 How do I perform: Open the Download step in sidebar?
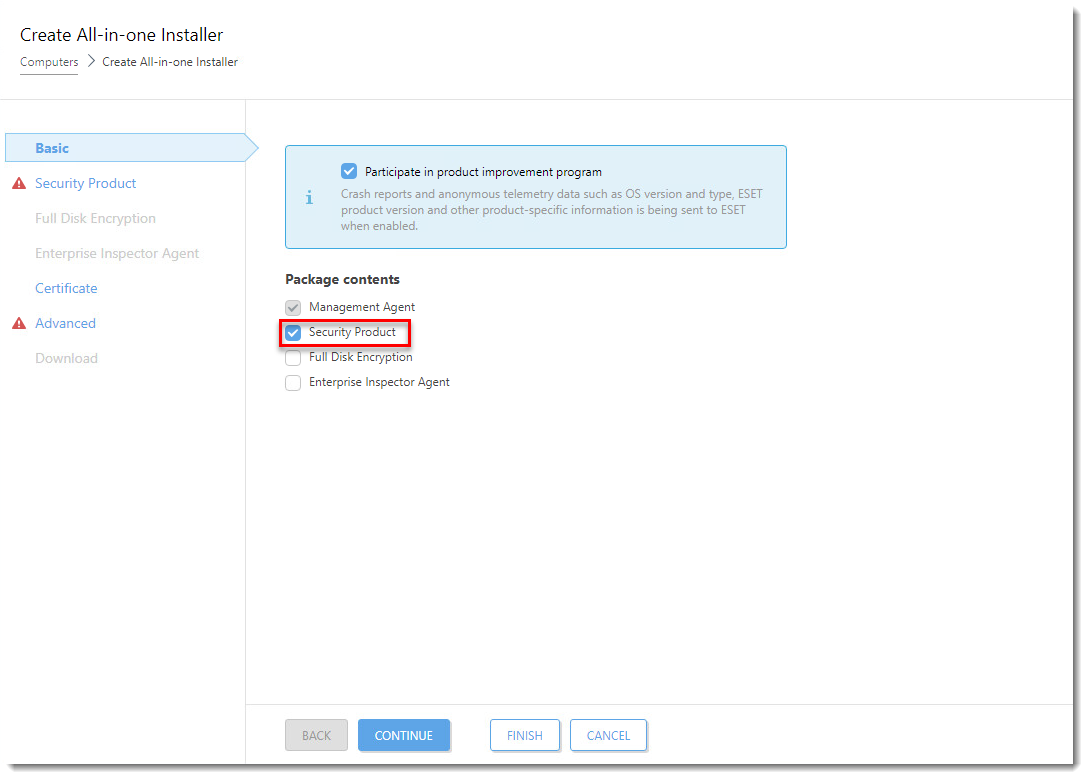(x=66, y=359)
